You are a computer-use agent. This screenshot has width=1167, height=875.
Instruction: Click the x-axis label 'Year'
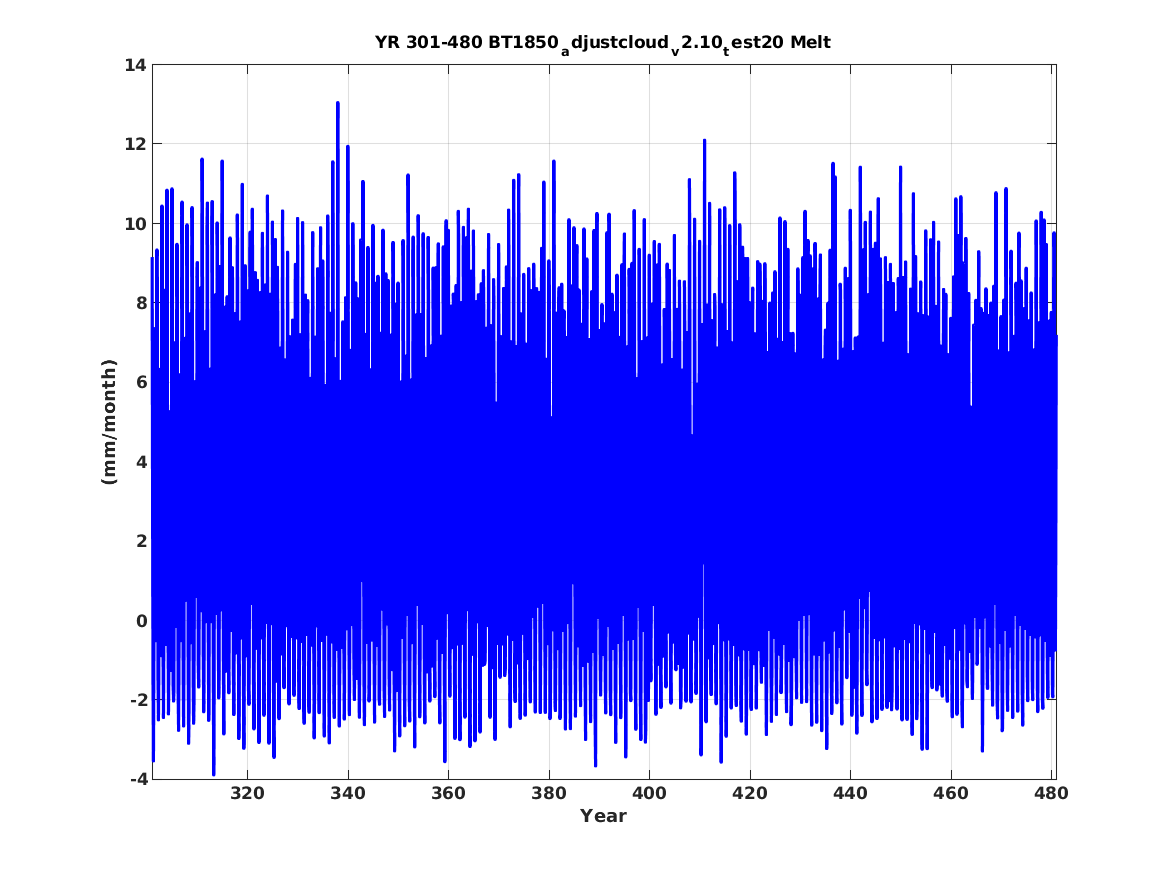pos(604,815)
